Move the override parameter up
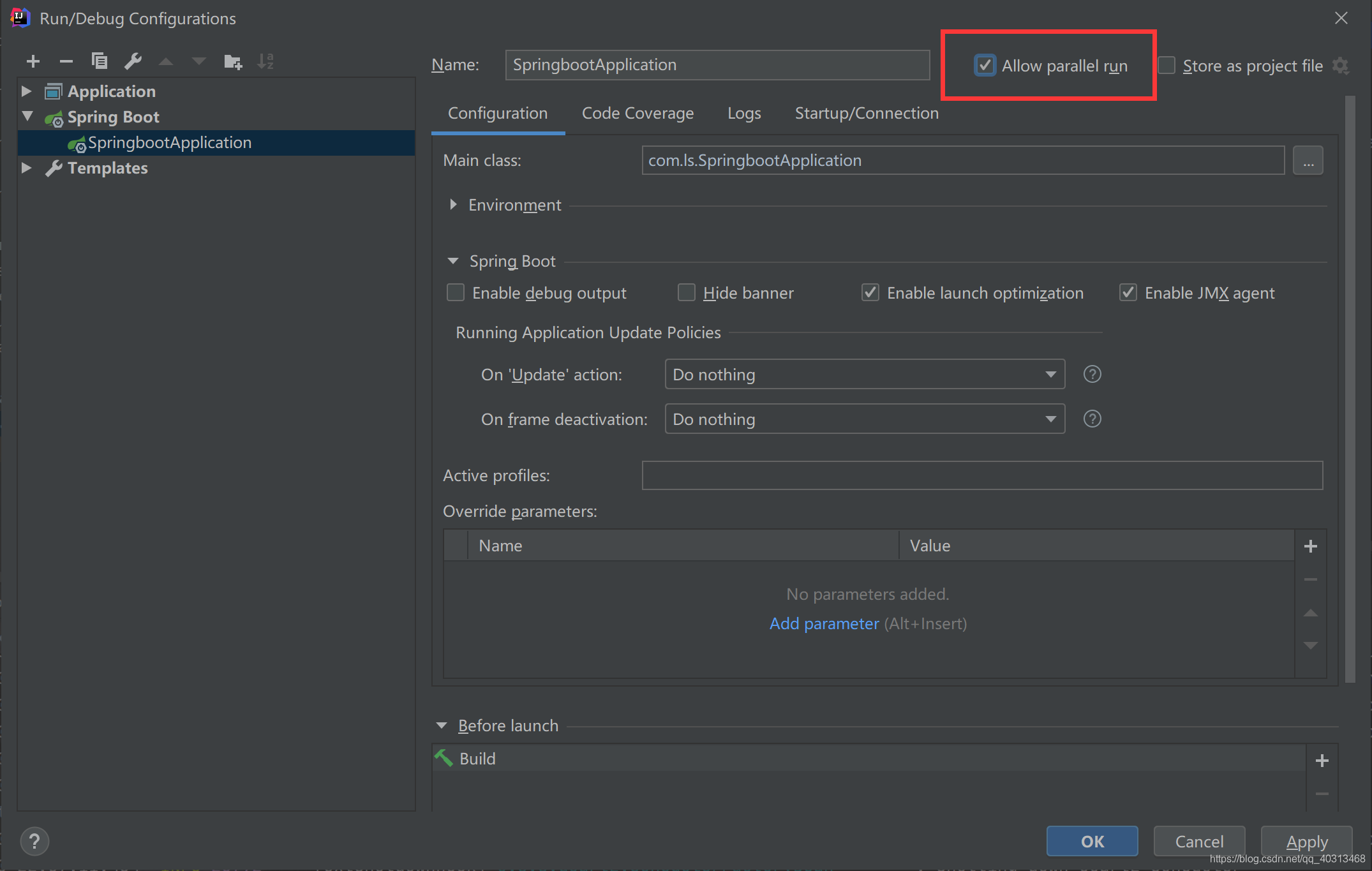Screen dimensions: 1372x871 1311,613
